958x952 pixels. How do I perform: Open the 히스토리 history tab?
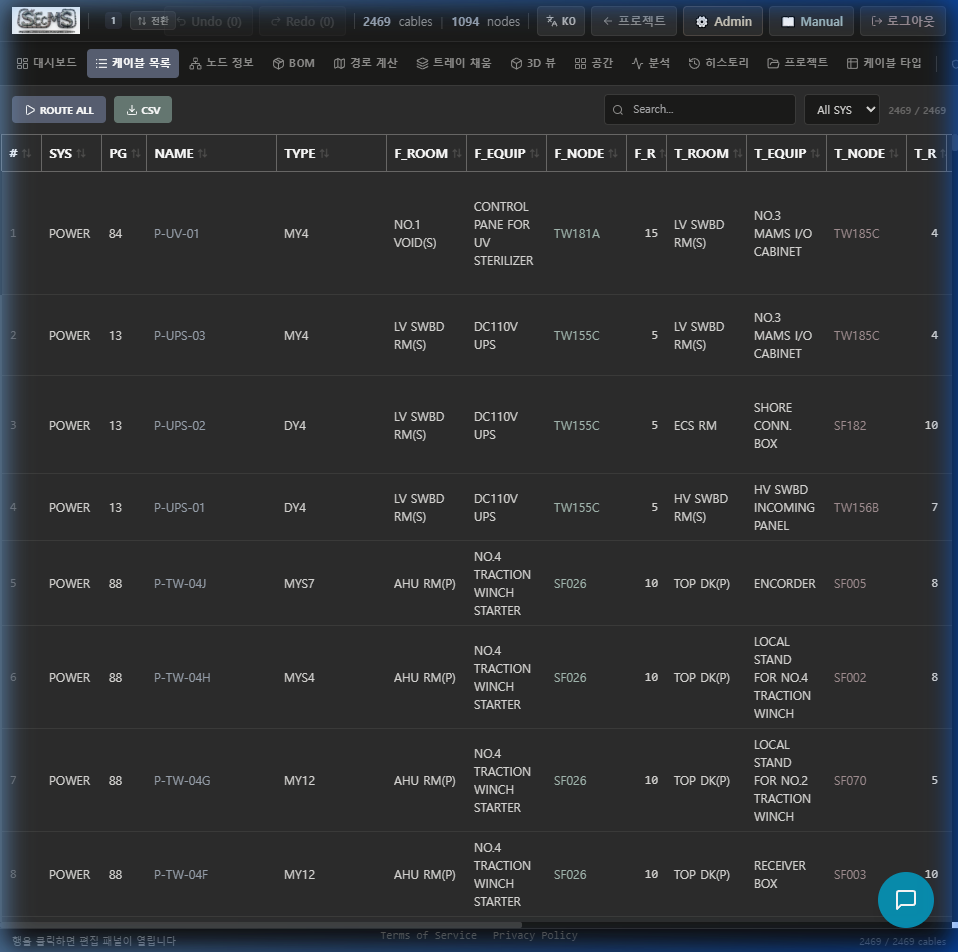[718, 63]
